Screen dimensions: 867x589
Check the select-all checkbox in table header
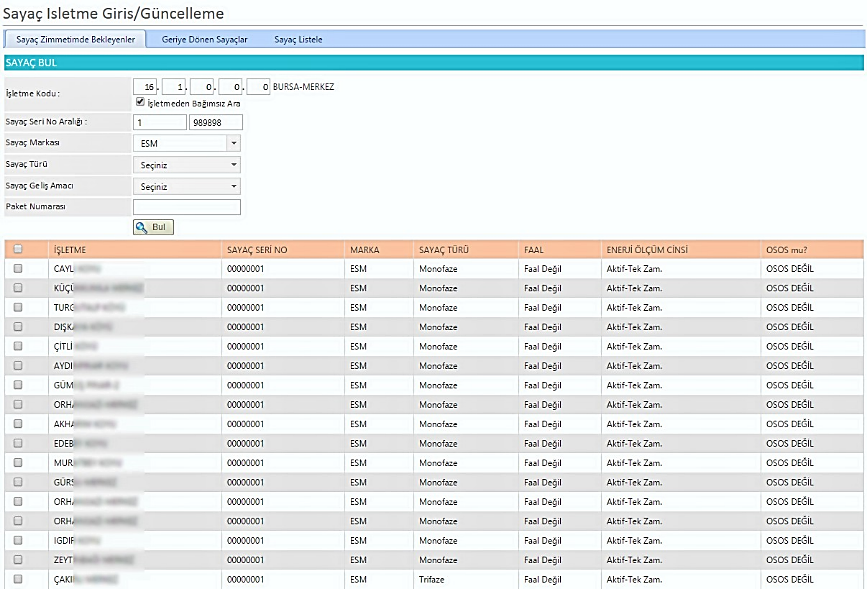click(x=18, y=249)
